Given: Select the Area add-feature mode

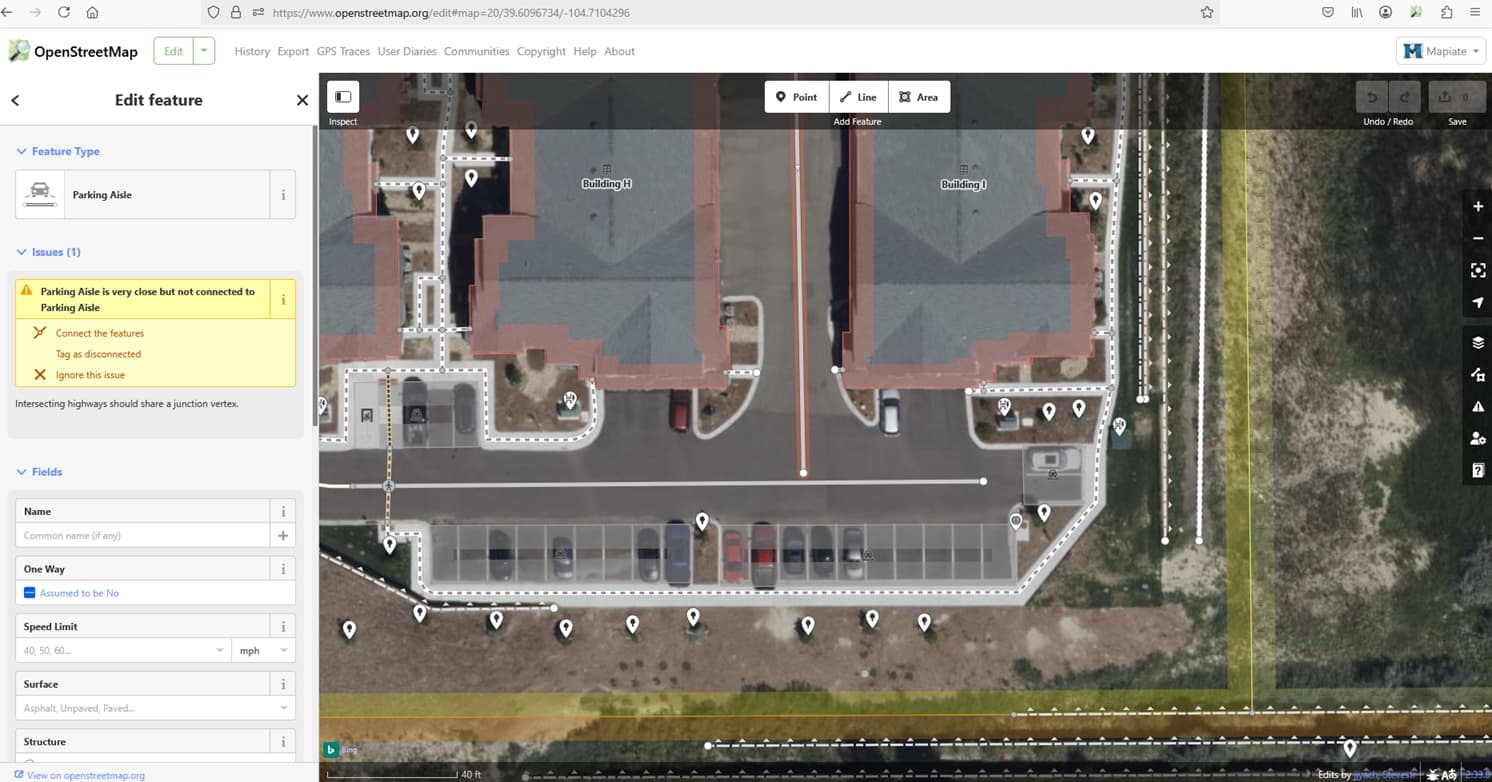Looking at the screenshot, I should [919, 97].
